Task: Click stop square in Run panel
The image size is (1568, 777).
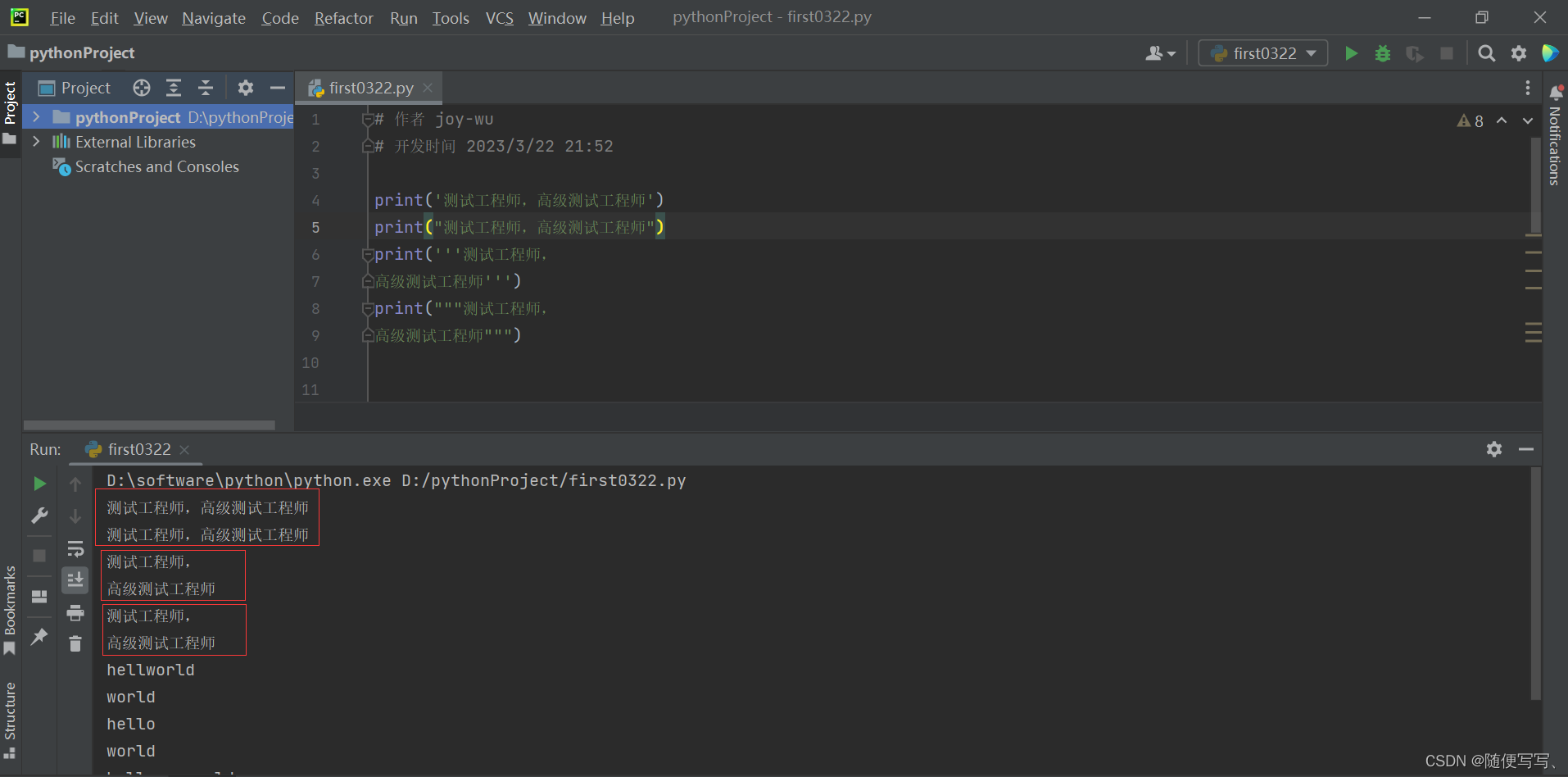Action: tap(39, 556)
